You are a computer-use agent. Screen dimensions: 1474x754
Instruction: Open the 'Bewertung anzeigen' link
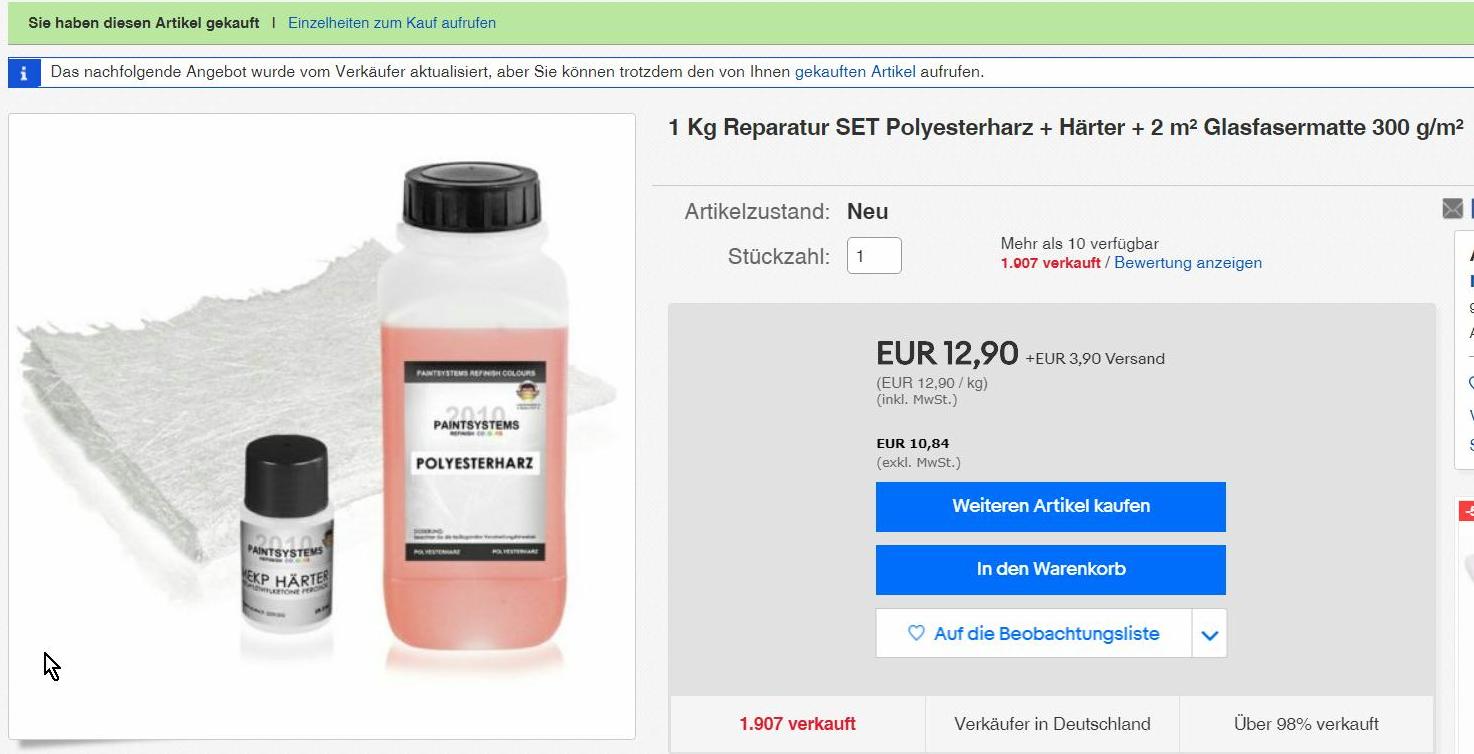1188,263
